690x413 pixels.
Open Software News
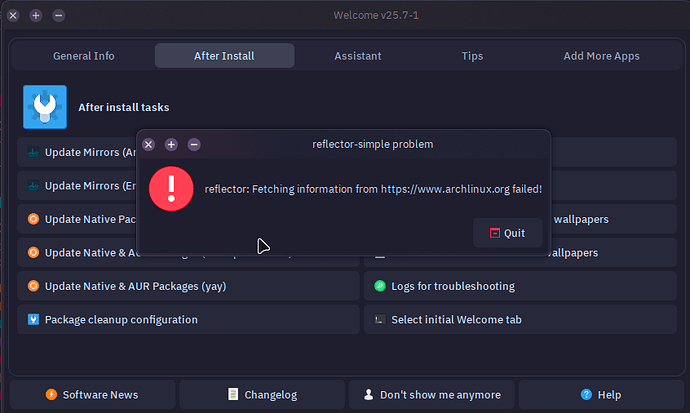tap(92, 395)
